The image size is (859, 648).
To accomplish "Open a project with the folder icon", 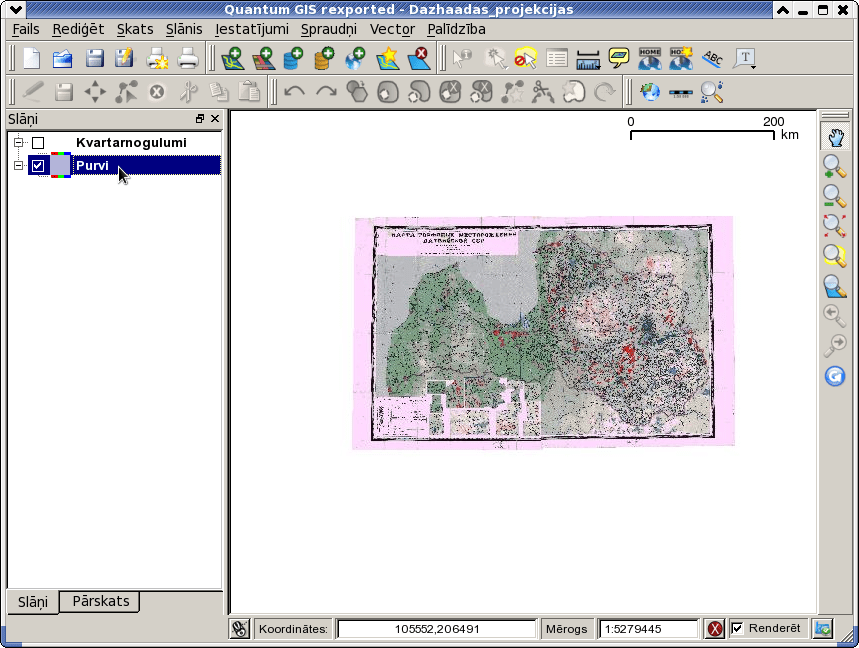I will coord(62,58).
